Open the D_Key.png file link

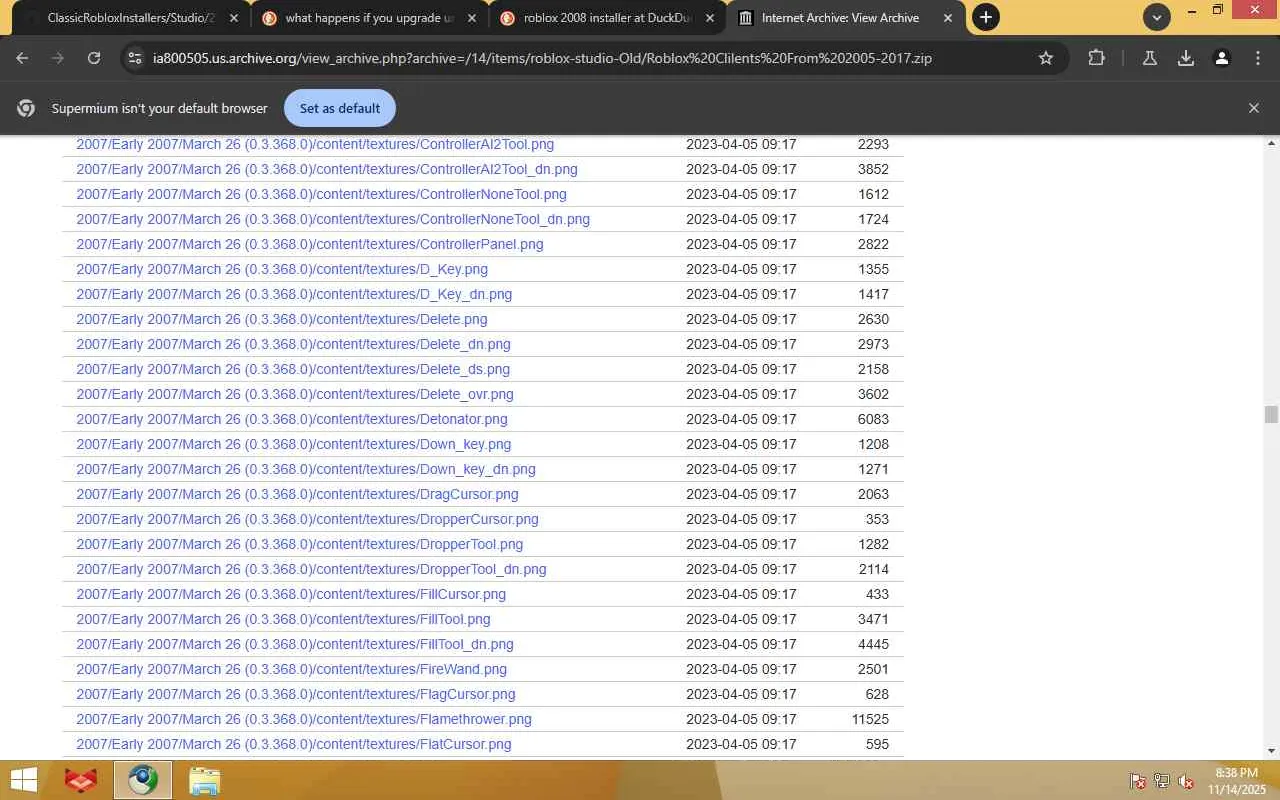click(x=282, y=269)
